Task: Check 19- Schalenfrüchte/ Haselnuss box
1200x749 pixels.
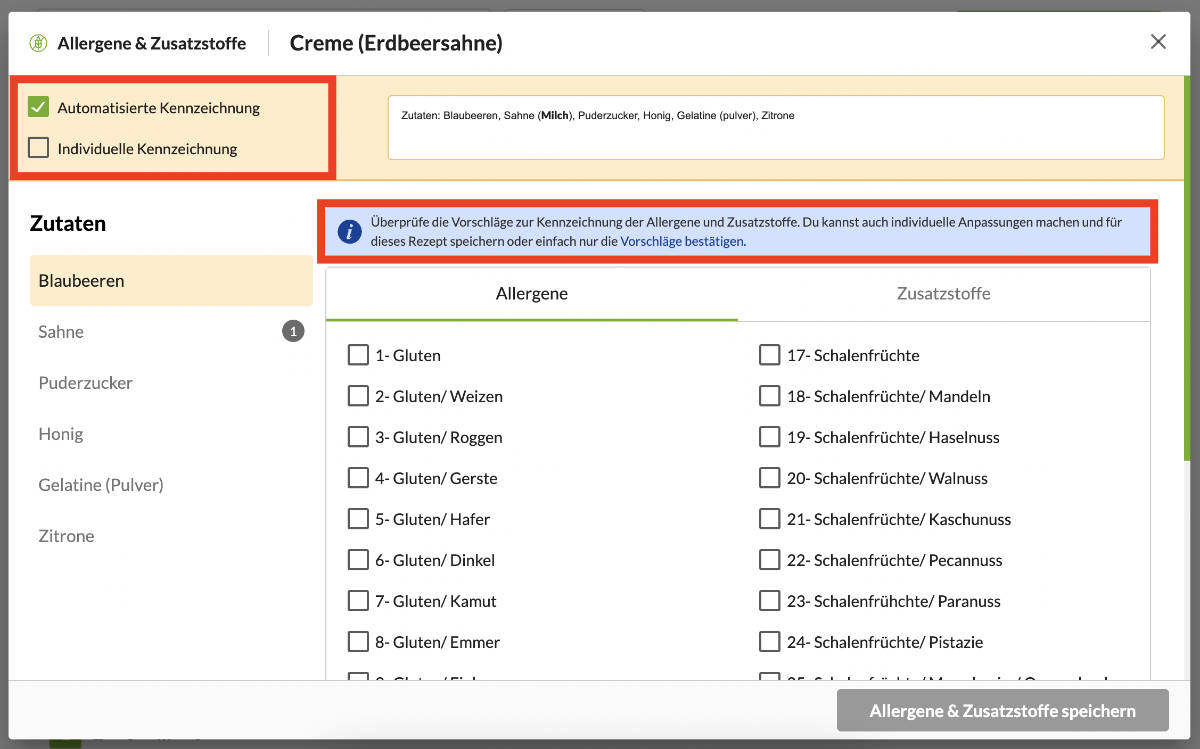Action: point(769,437)
